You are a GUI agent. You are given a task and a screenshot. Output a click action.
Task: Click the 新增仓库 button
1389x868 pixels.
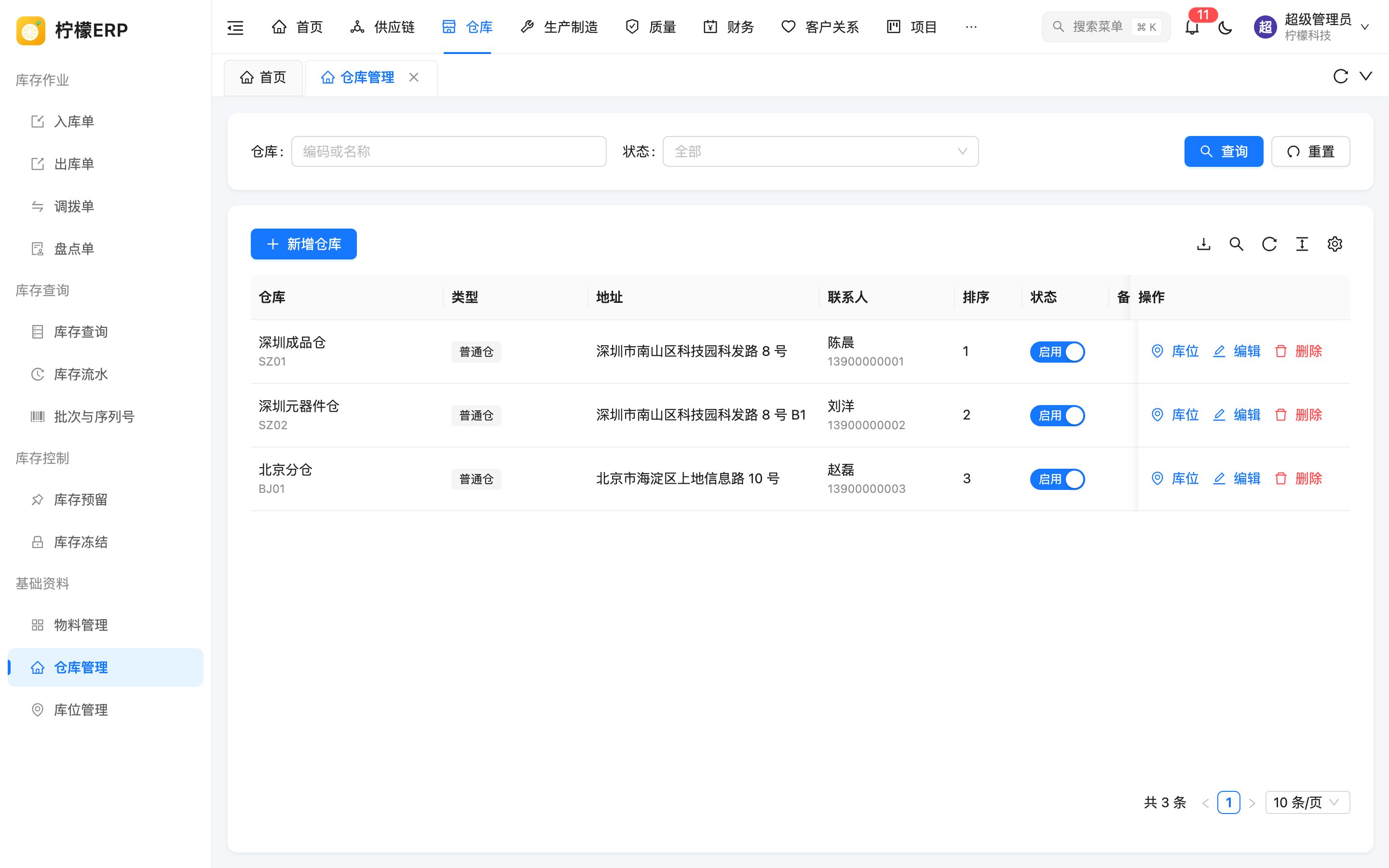(304, 244)
